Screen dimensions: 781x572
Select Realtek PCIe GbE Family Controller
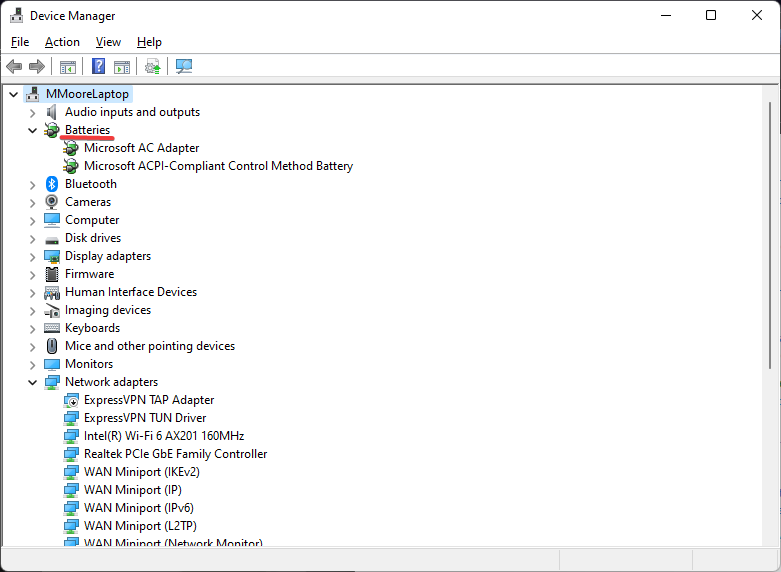click(x=175, y=454)
